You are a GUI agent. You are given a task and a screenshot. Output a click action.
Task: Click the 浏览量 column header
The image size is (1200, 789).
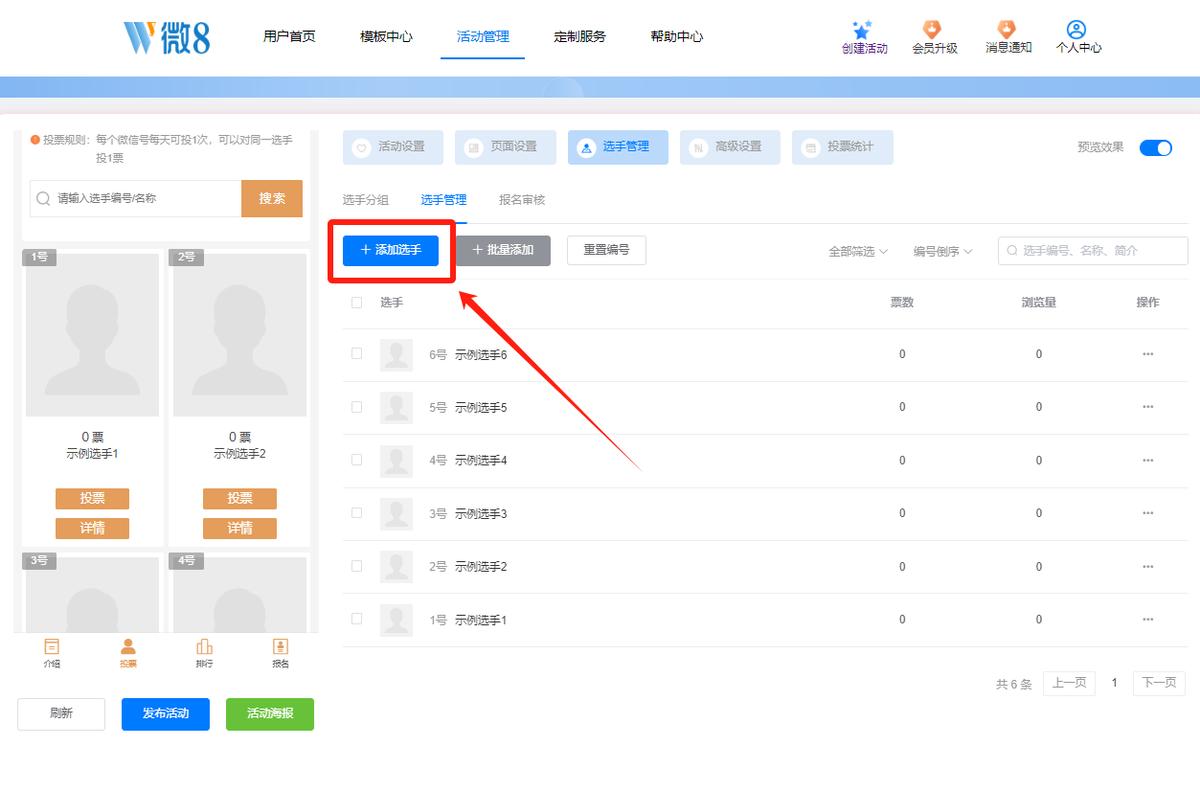tap(1038, 302)
